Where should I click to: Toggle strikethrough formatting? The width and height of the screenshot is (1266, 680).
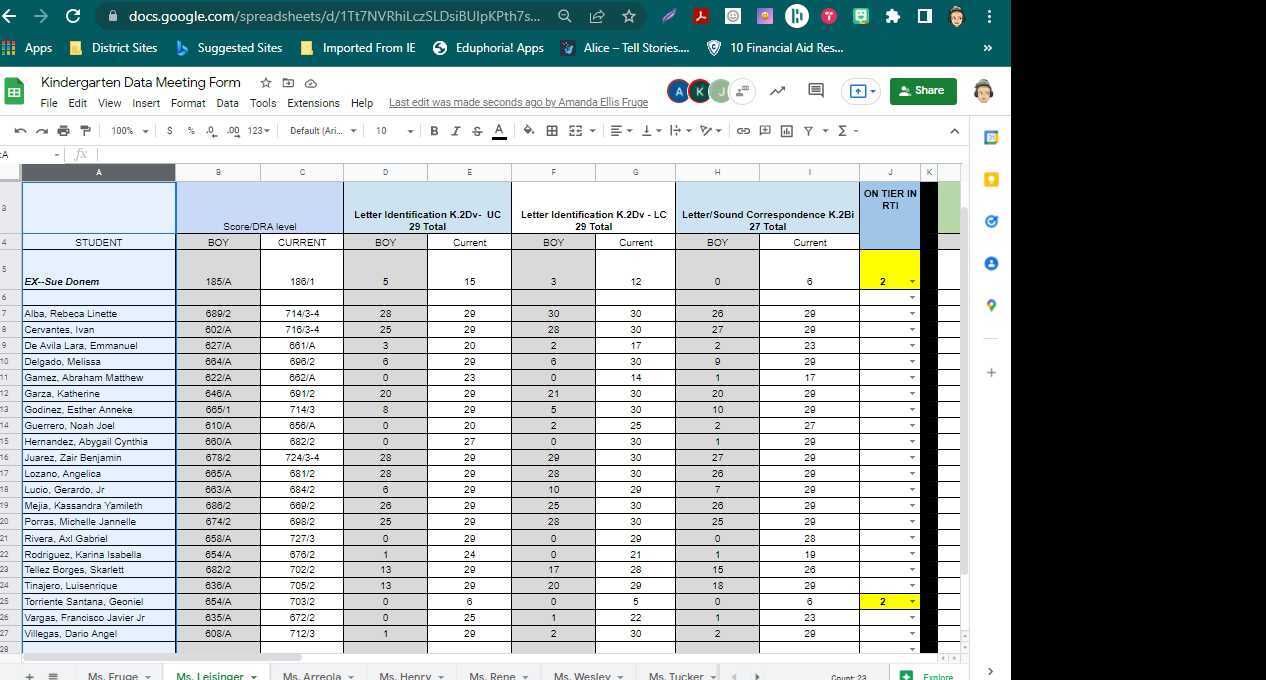[477, 131]
